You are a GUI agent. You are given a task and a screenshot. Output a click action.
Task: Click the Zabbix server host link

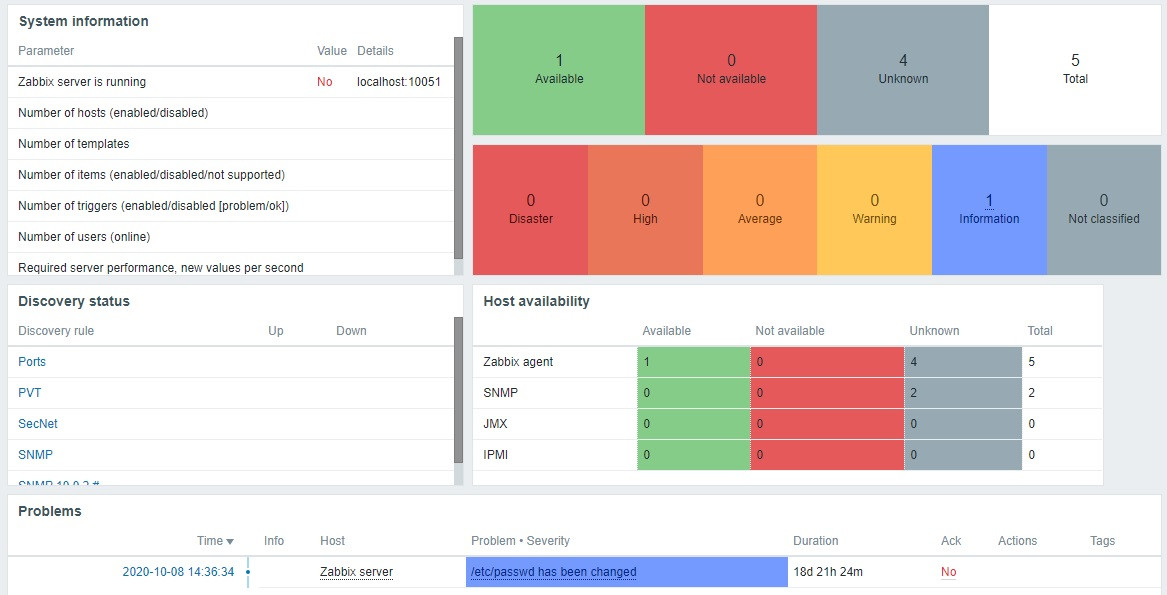(x=357, y=572)
